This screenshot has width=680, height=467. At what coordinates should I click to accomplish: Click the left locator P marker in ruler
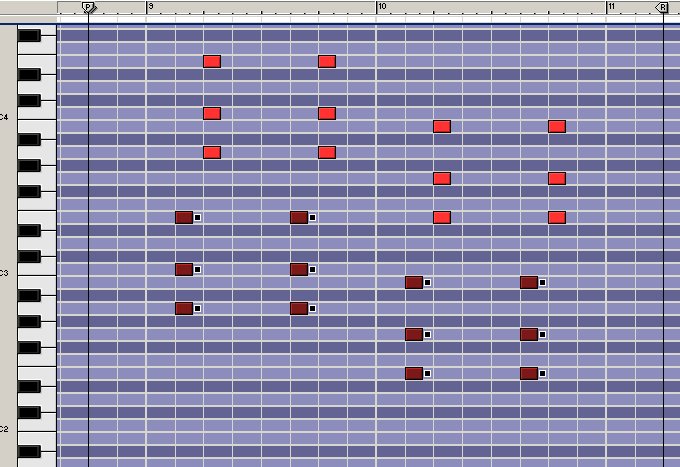pos(88,7)
